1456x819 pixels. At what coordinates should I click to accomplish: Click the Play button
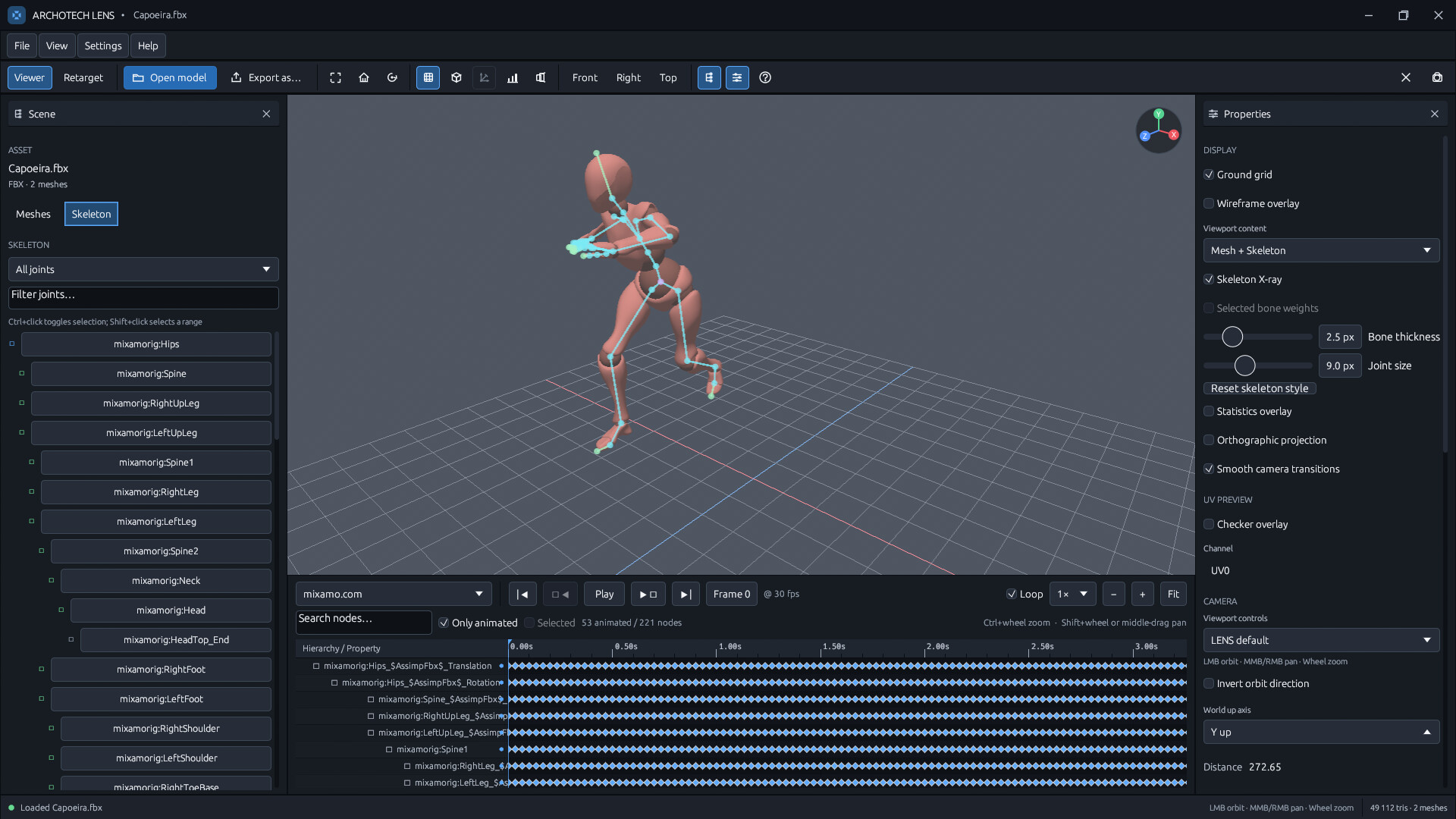[604, 594]
